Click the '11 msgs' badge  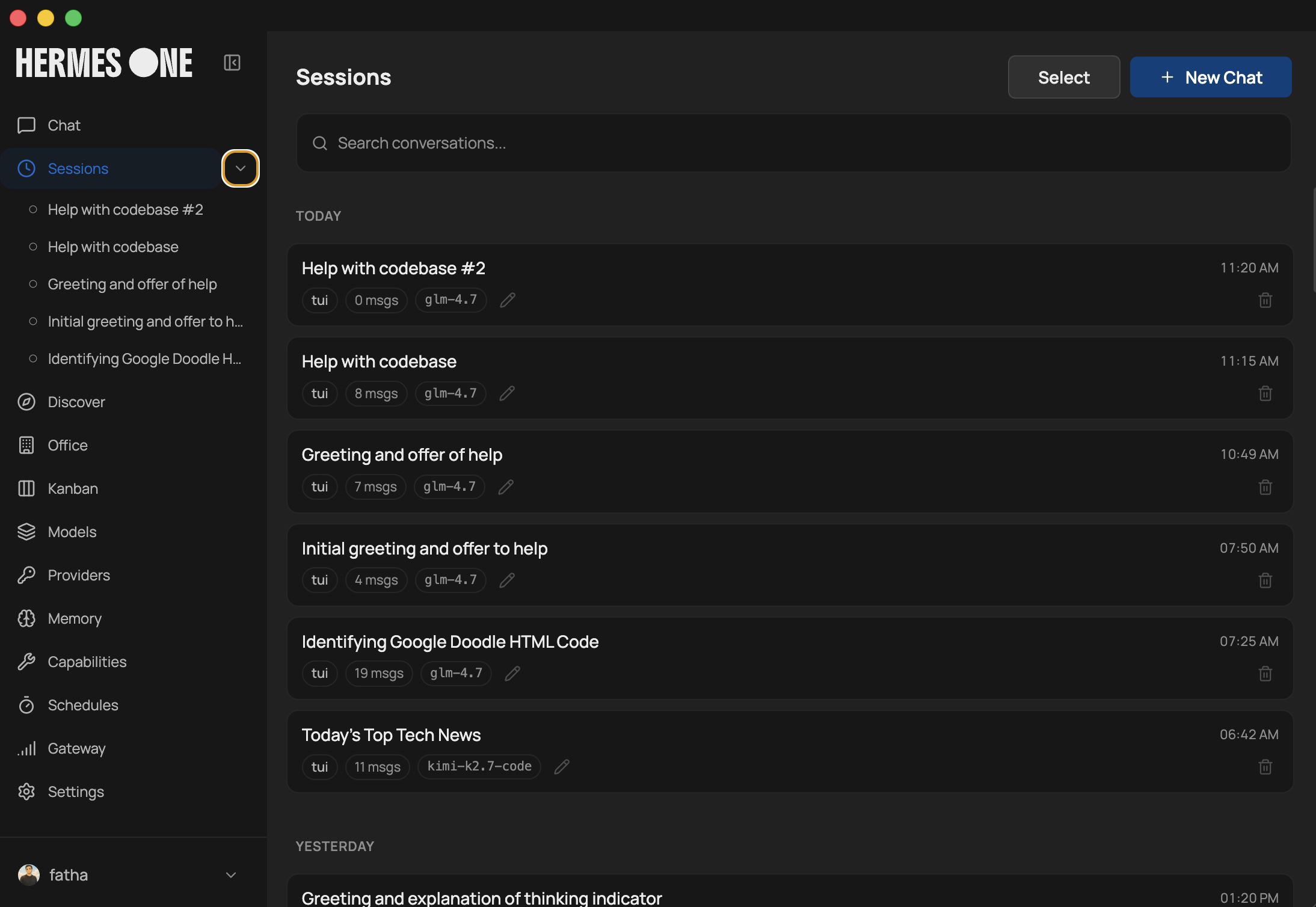coord(378,767)
